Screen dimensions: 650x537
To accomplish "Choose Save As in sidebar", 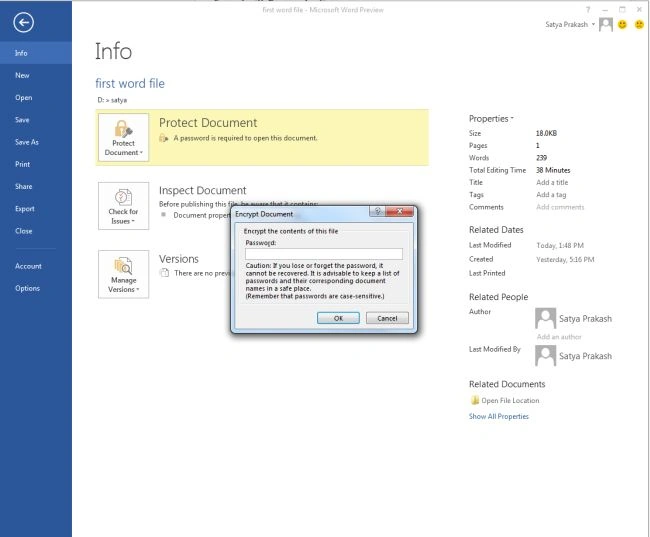I will [36, 142].
